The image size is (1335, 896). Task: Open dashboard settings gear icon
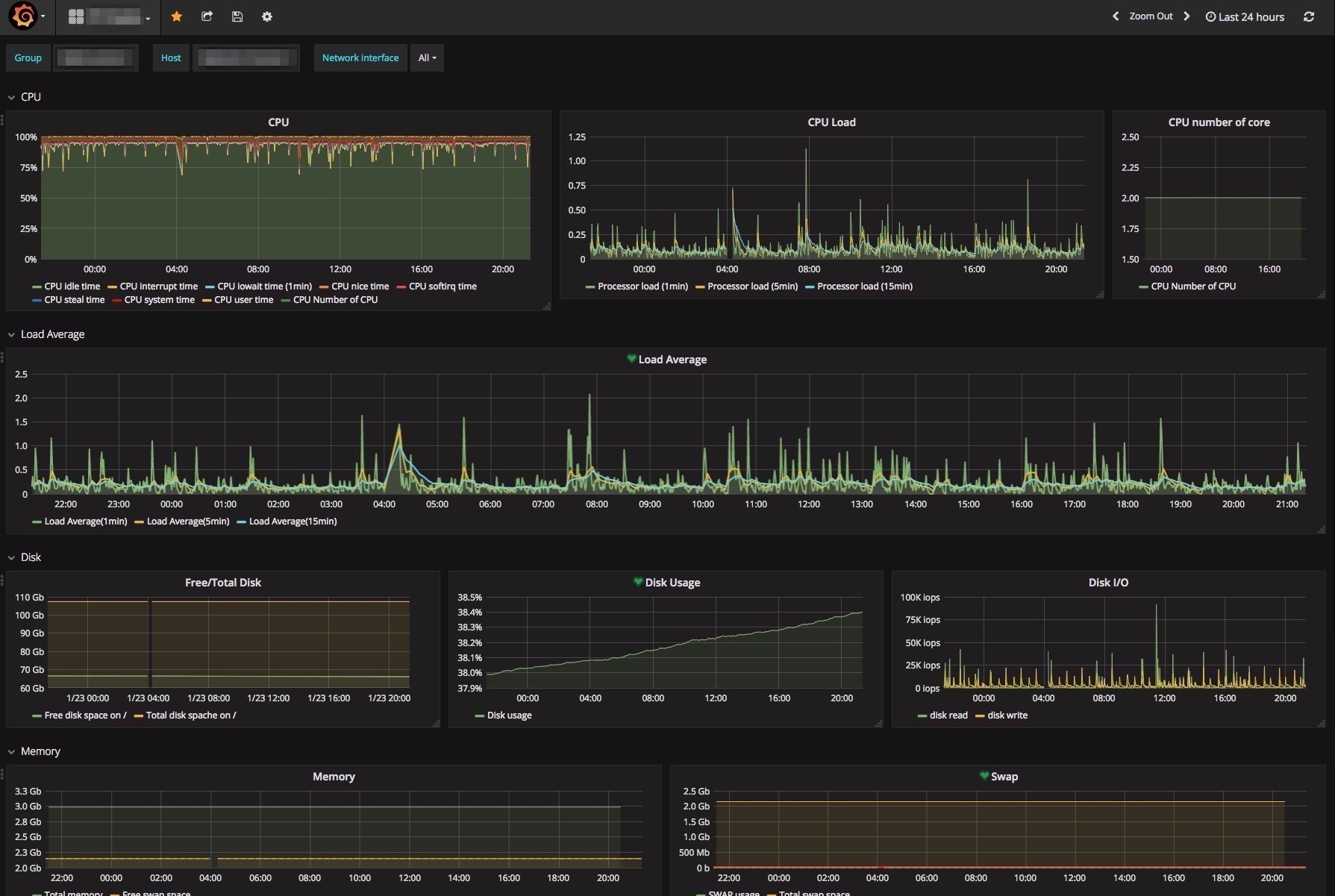point(267,16)
